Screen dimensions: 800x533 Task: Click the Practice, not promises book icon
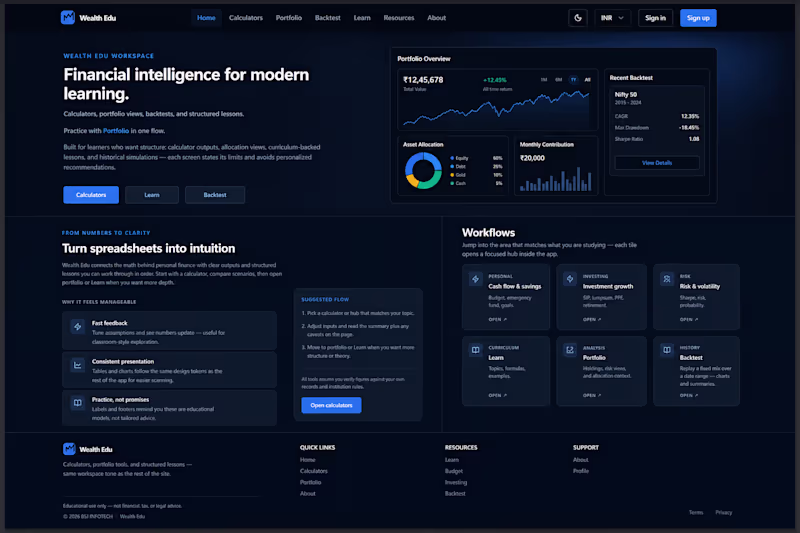click(x=78, y=403)
